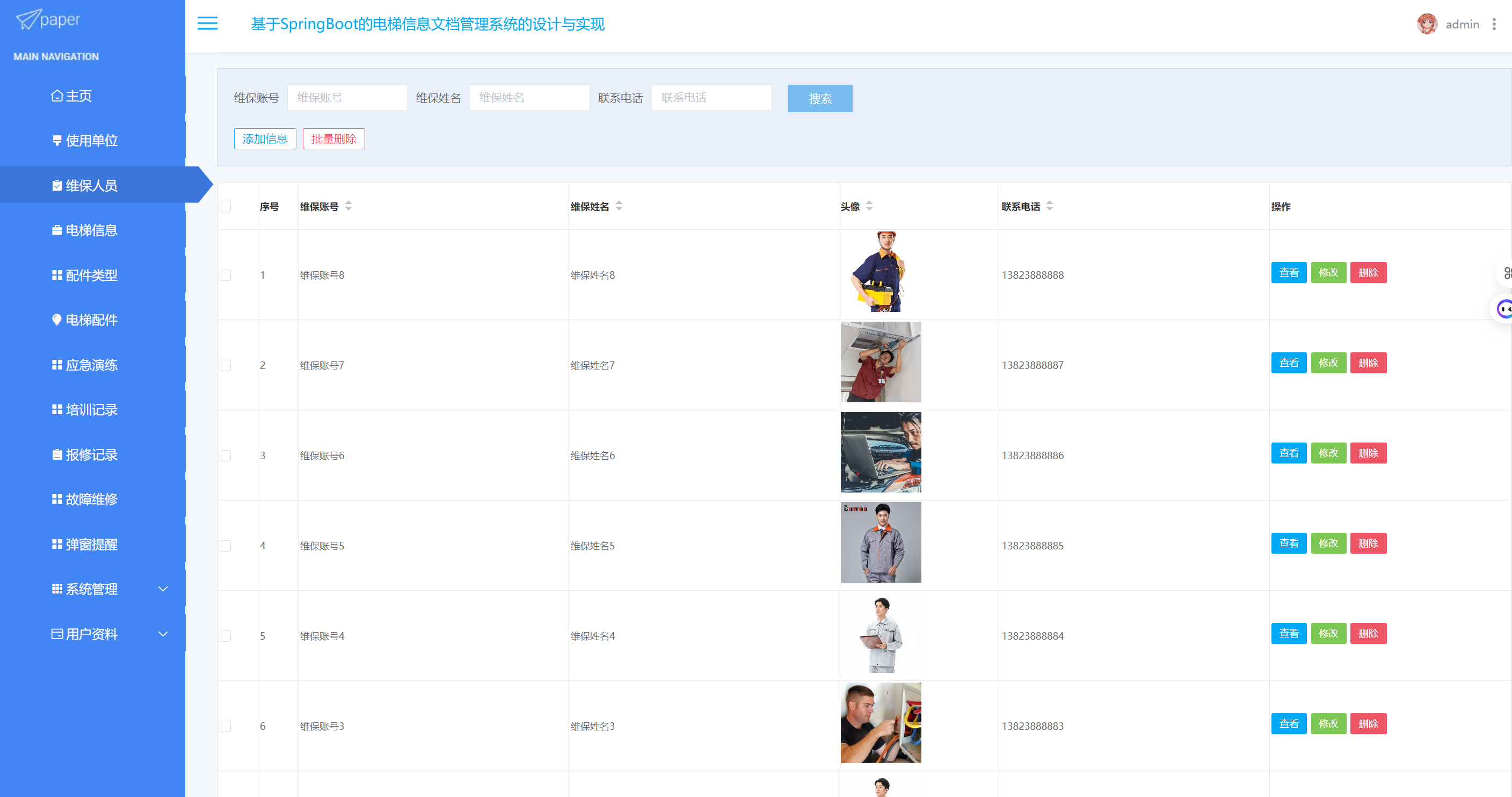1512x797 pixels.
Task: Expand the 用户资料 submenu chevron
Action: [x=163, y=634]
